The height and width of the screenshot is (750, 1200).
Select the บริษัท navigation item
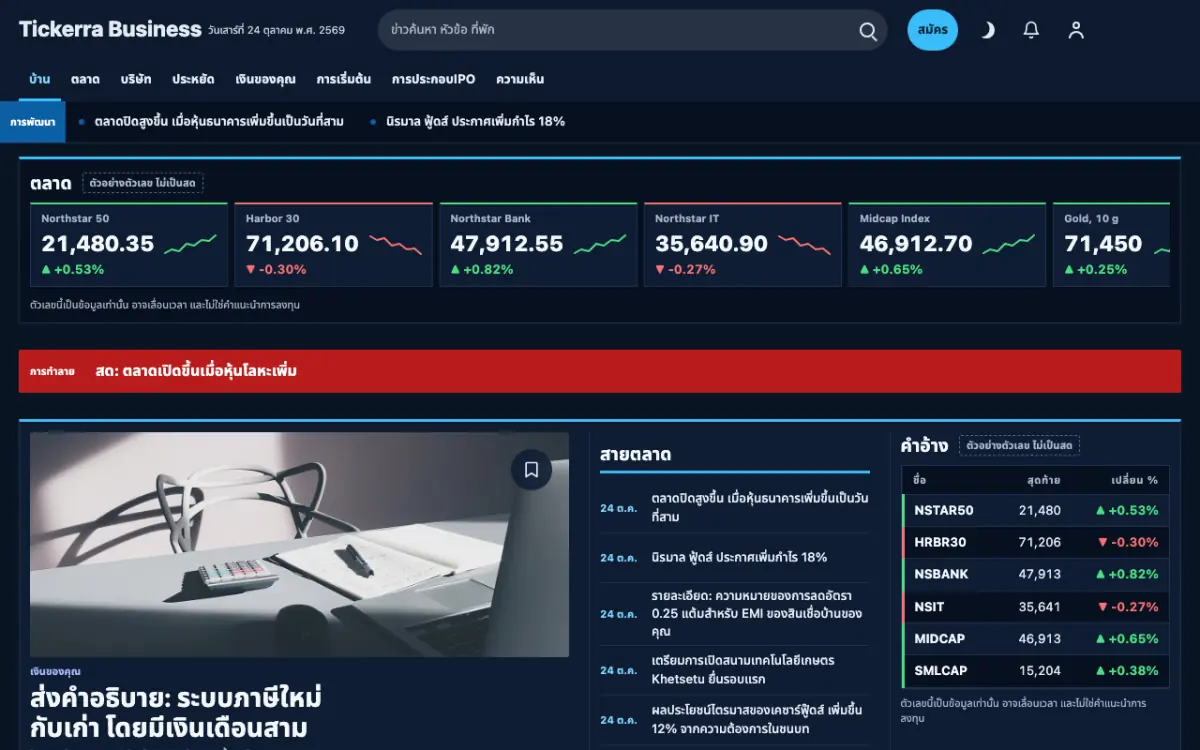point(136,79)
